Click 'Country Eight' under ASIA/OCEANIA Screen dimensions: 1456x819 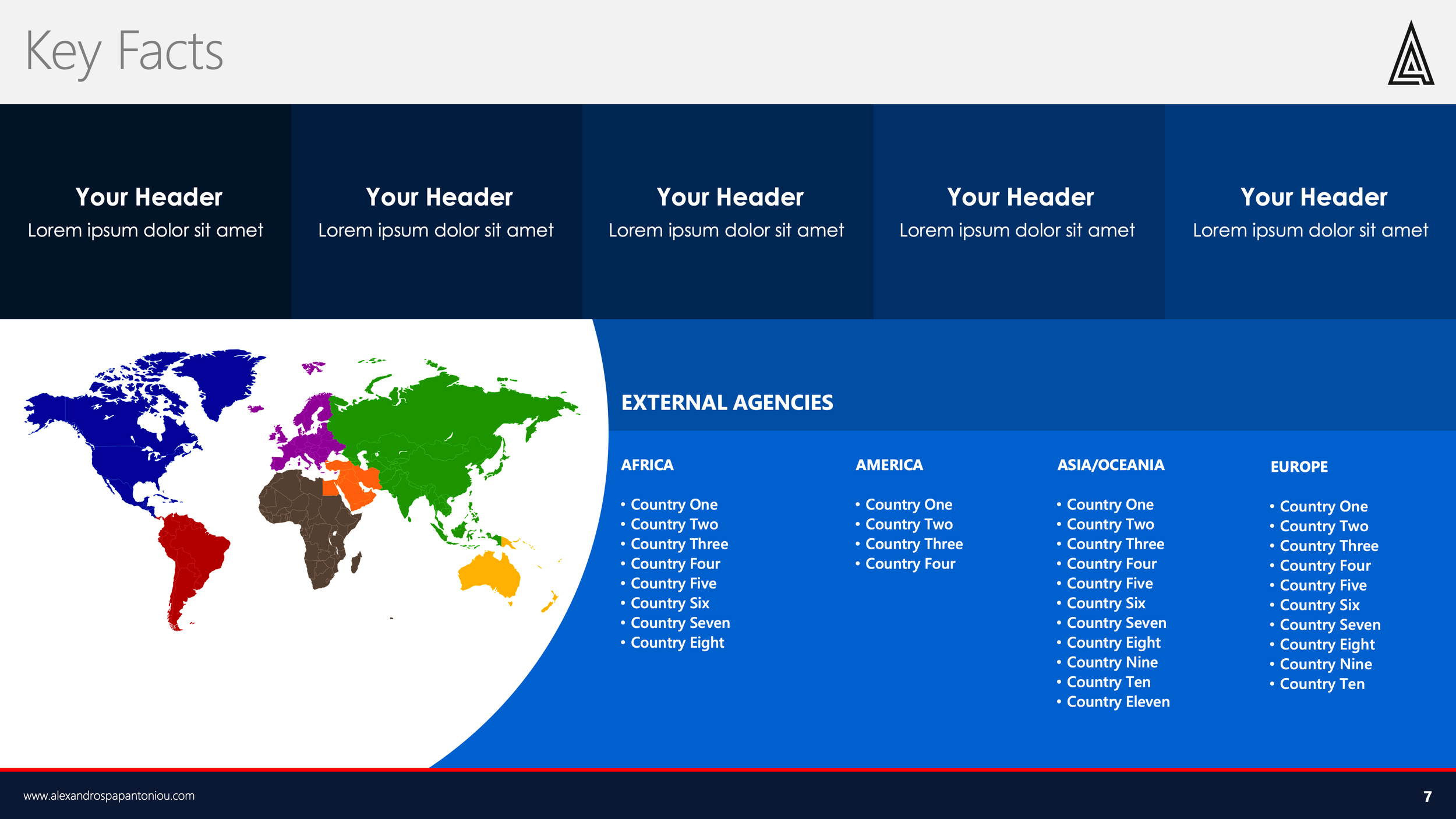(x=1114, y=643)
